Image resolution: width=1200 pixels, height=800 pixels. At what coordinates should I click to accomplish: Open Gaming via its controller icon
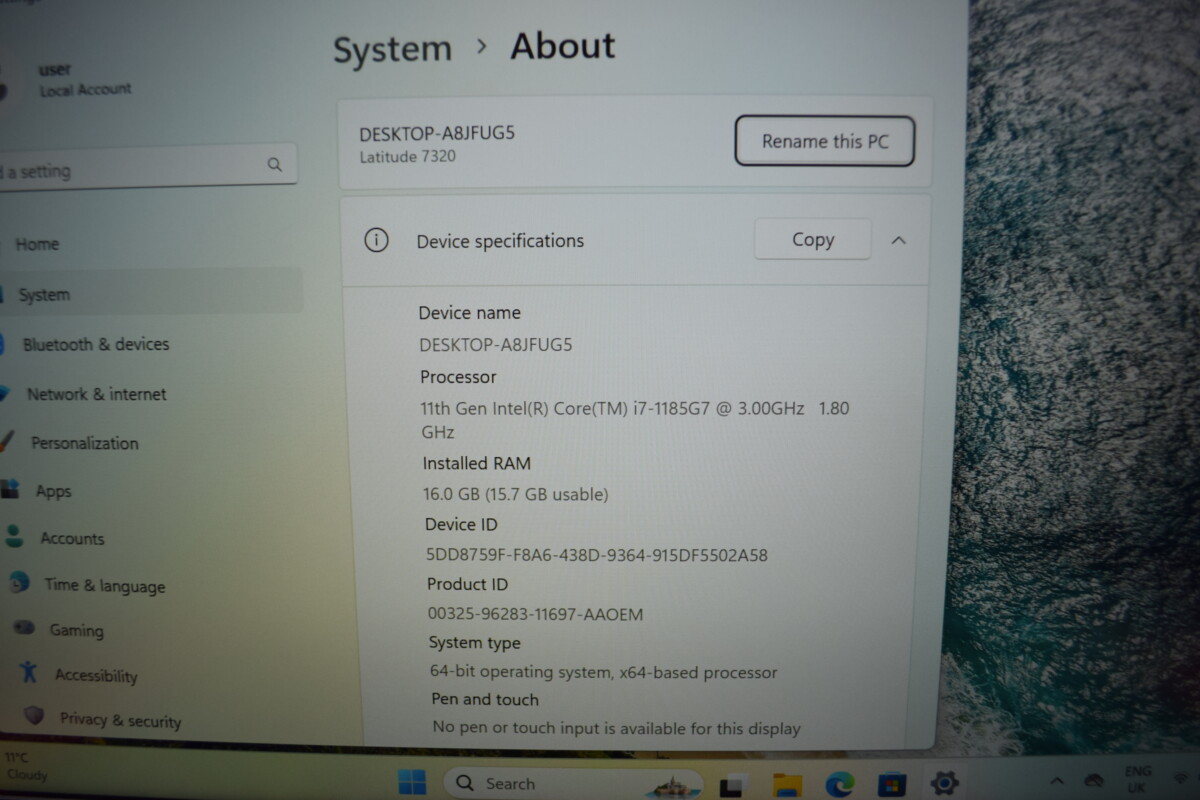click(x=24, y=628)
